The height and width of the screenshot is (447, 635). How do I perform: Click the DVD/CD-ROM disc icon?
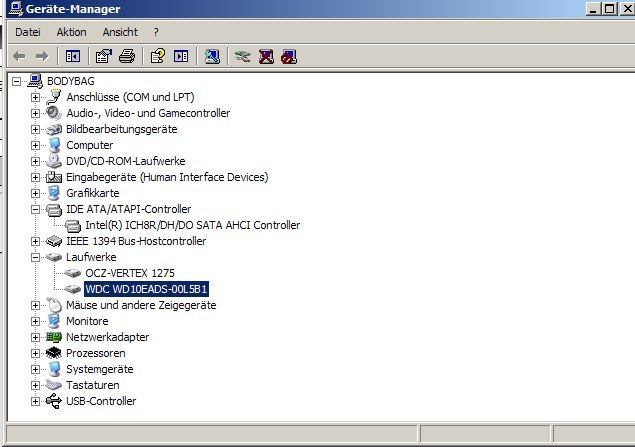(53, 161)
